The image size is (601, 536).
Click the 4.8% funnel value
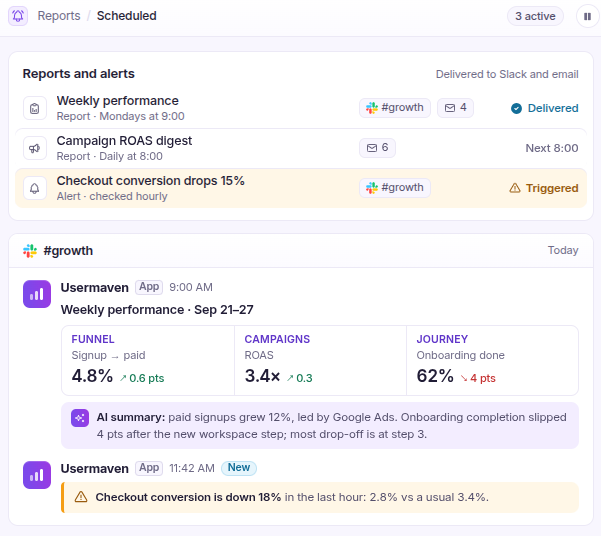(x=92, y=376)
